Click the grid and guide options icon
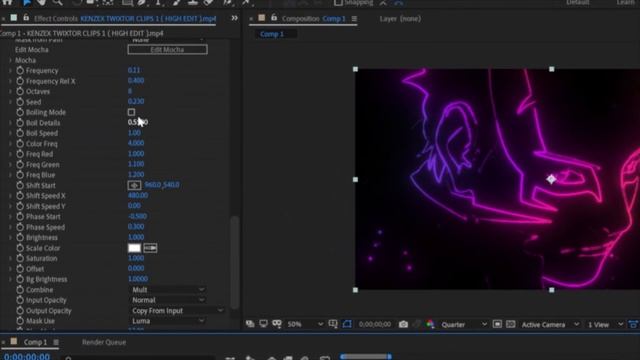640x360 pixels. pyautogui.click(x=333, y=324)
